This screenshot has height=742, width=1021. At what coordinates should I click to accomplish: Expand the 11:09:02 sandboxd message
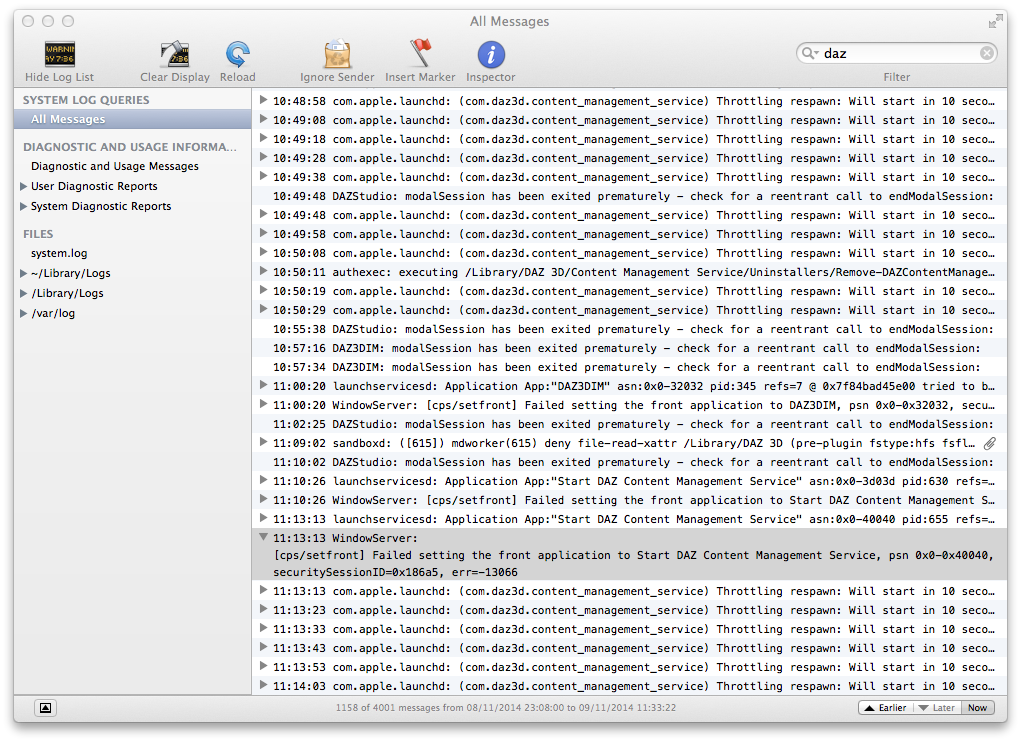click(263, 443)
